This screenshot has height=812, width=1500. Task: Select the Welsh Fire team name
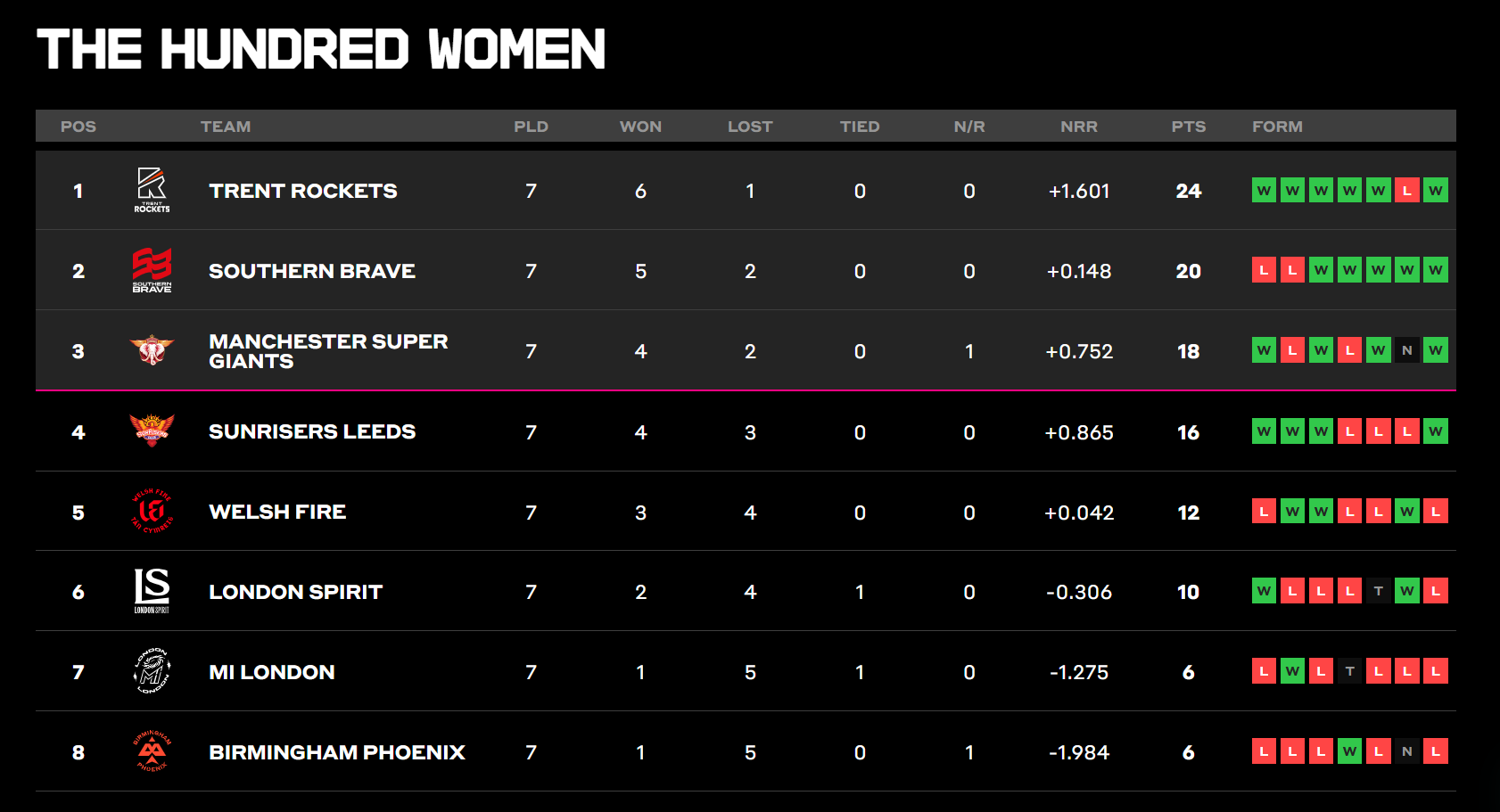click(277, 512)
